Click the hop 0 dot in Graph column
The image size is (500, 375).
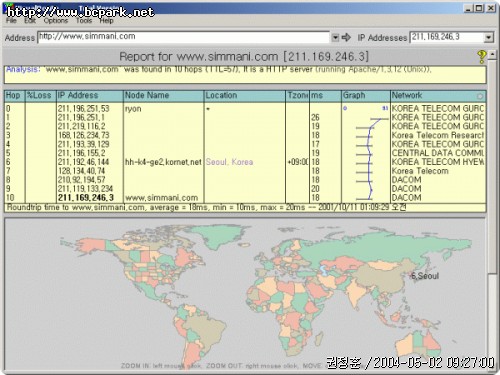345,108
